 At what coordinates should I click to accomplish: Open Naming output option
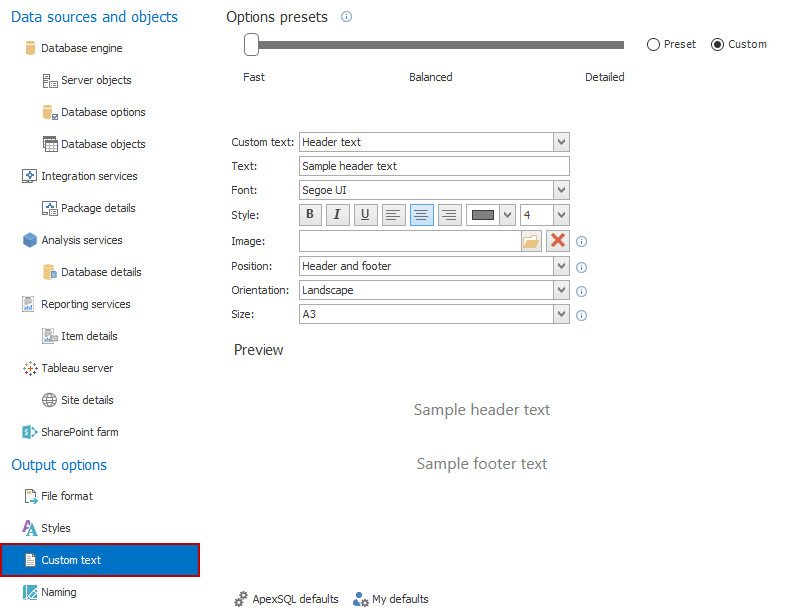59,592
